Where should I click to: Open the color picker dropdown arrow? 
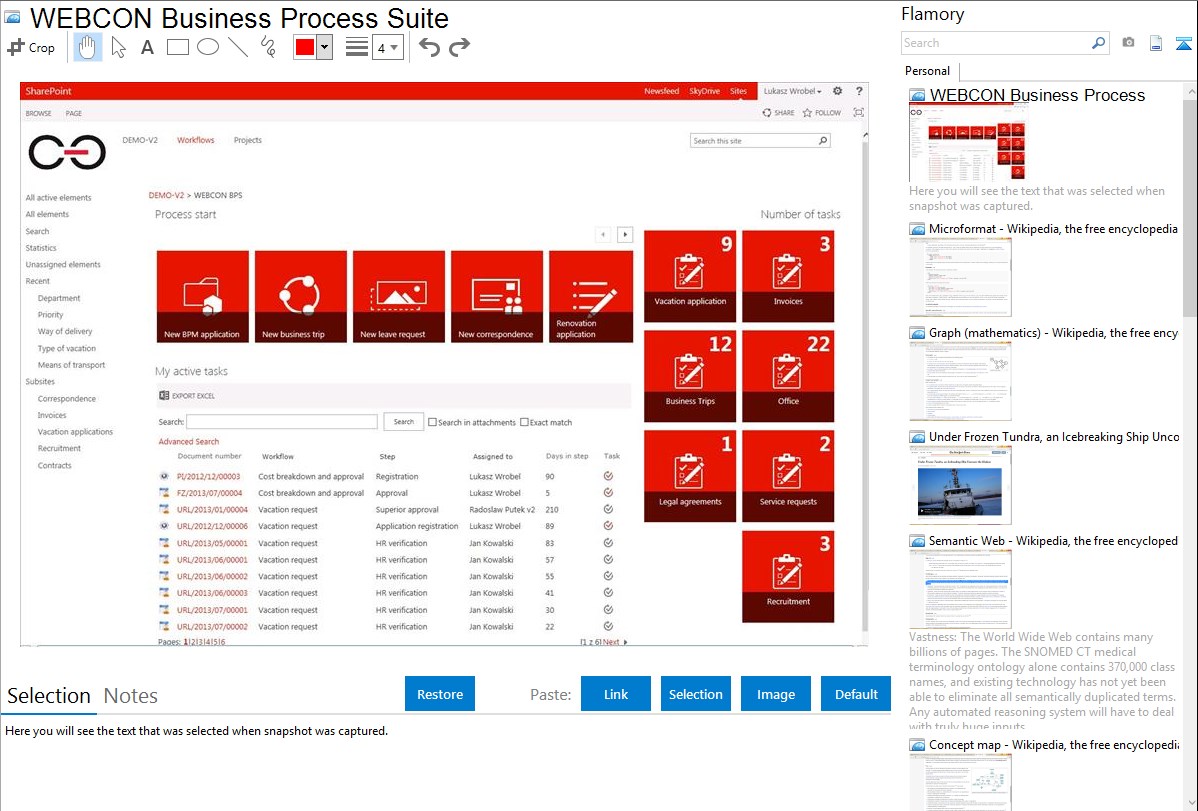point(325,47)
